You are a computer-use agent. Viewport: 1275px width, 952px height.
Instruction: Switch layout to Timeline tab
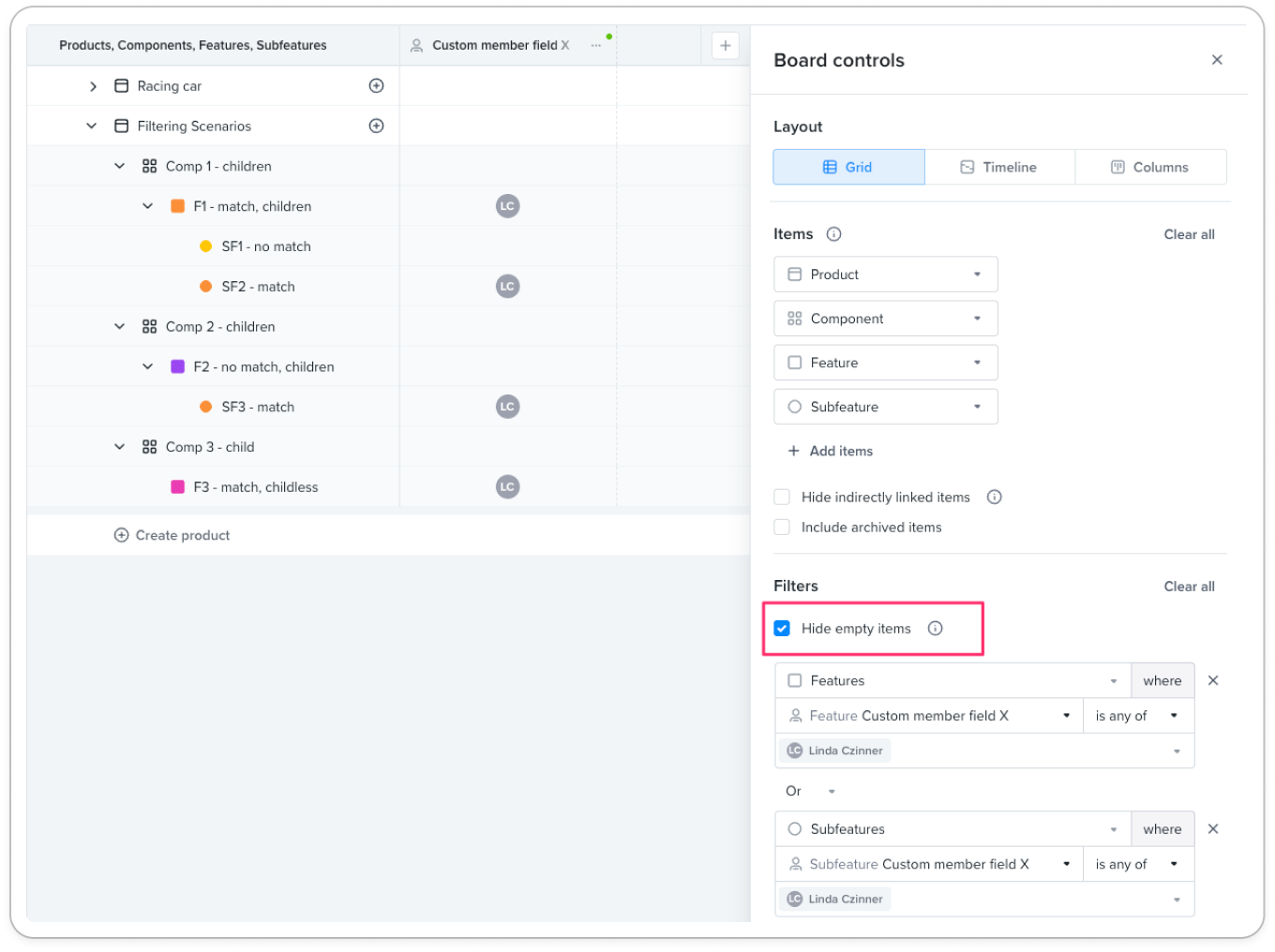pos(999,167)
